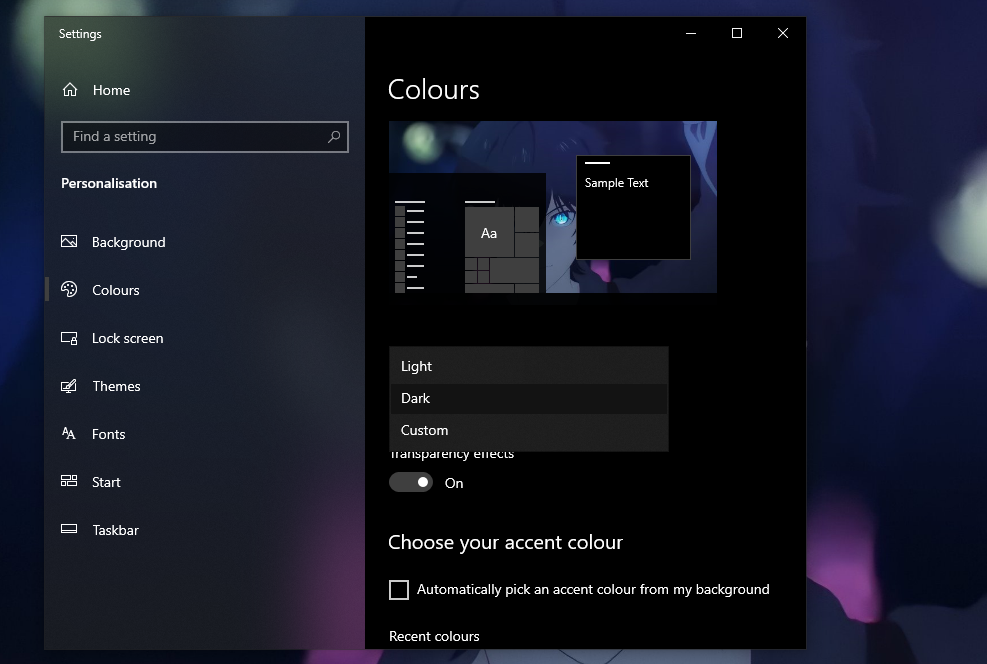Click the Sample Text preview window
Screen dimensions: 987x664
[633, 207]
